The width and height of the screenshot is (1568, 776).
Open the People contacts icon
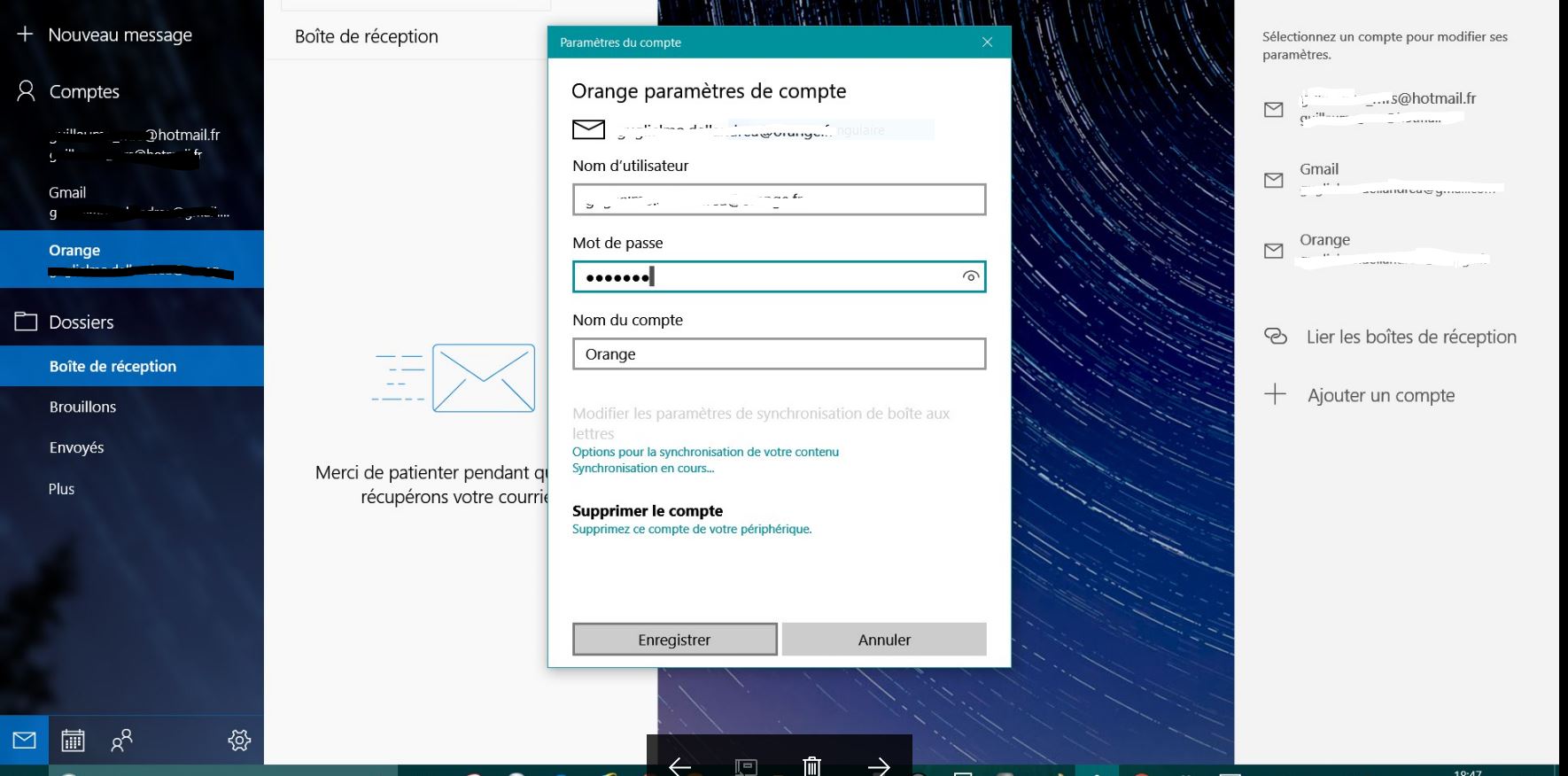(121, 740)
